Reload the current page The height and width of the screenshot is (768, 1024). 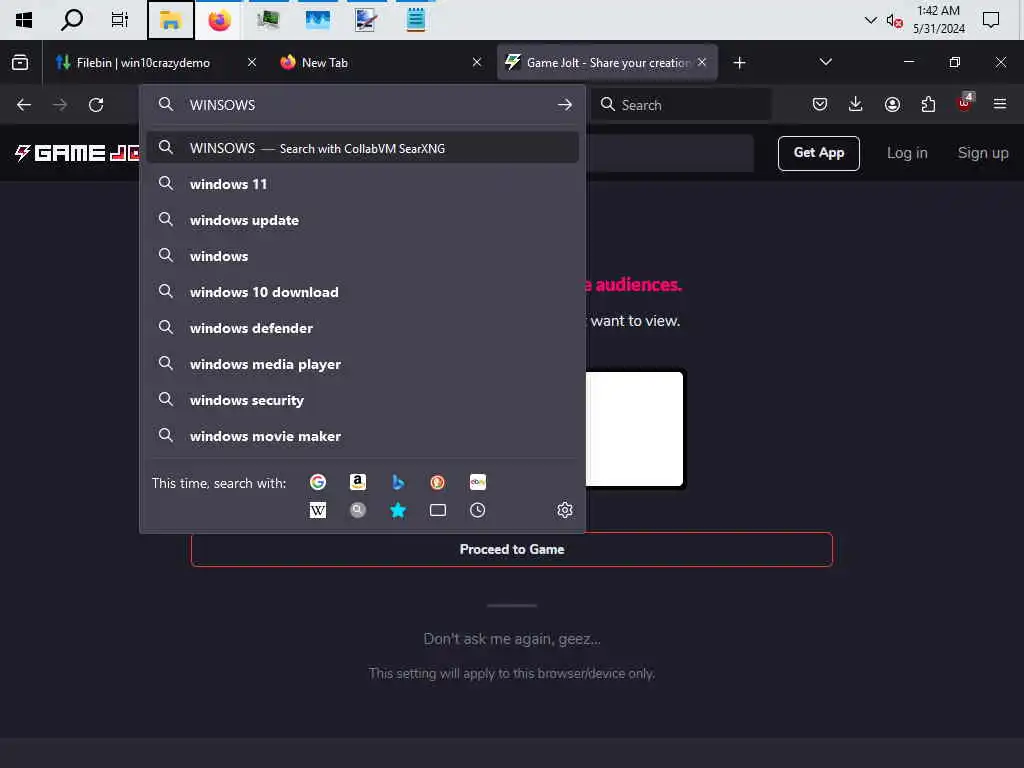(x=96, y=104)
